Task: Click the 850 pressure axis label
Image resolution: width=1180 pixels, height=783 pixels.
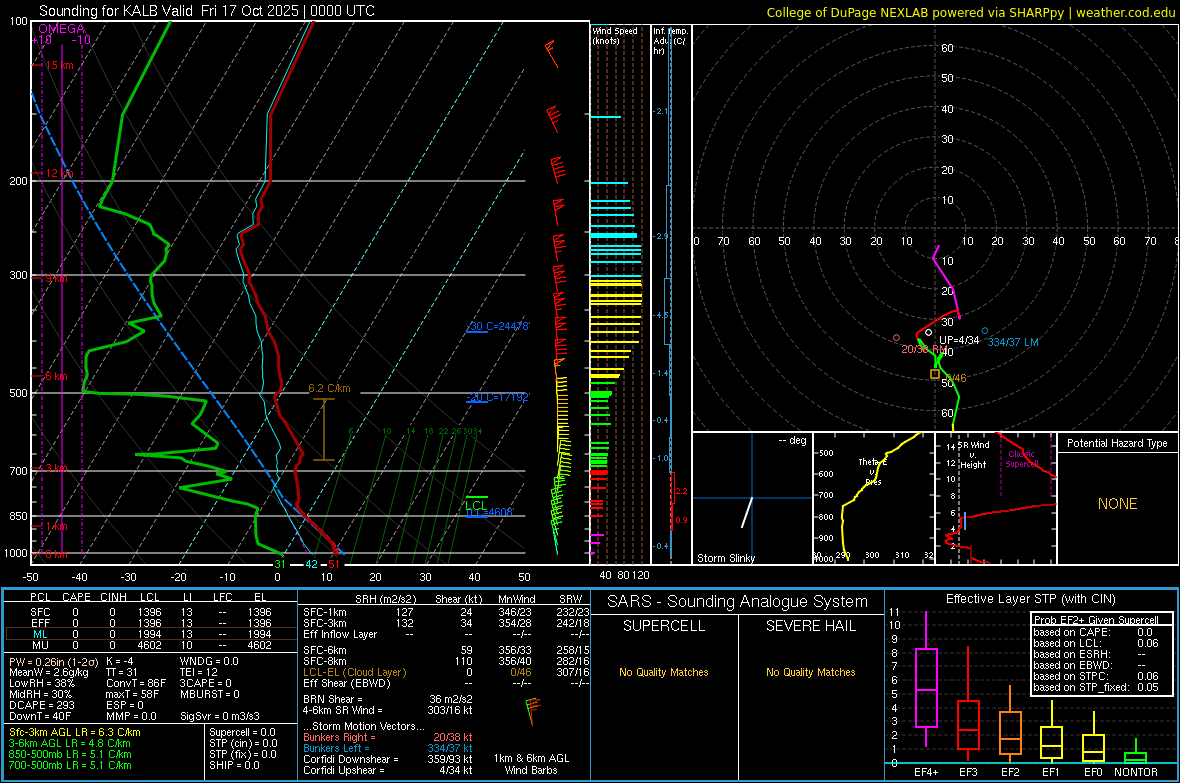Action: pos(18,516)
